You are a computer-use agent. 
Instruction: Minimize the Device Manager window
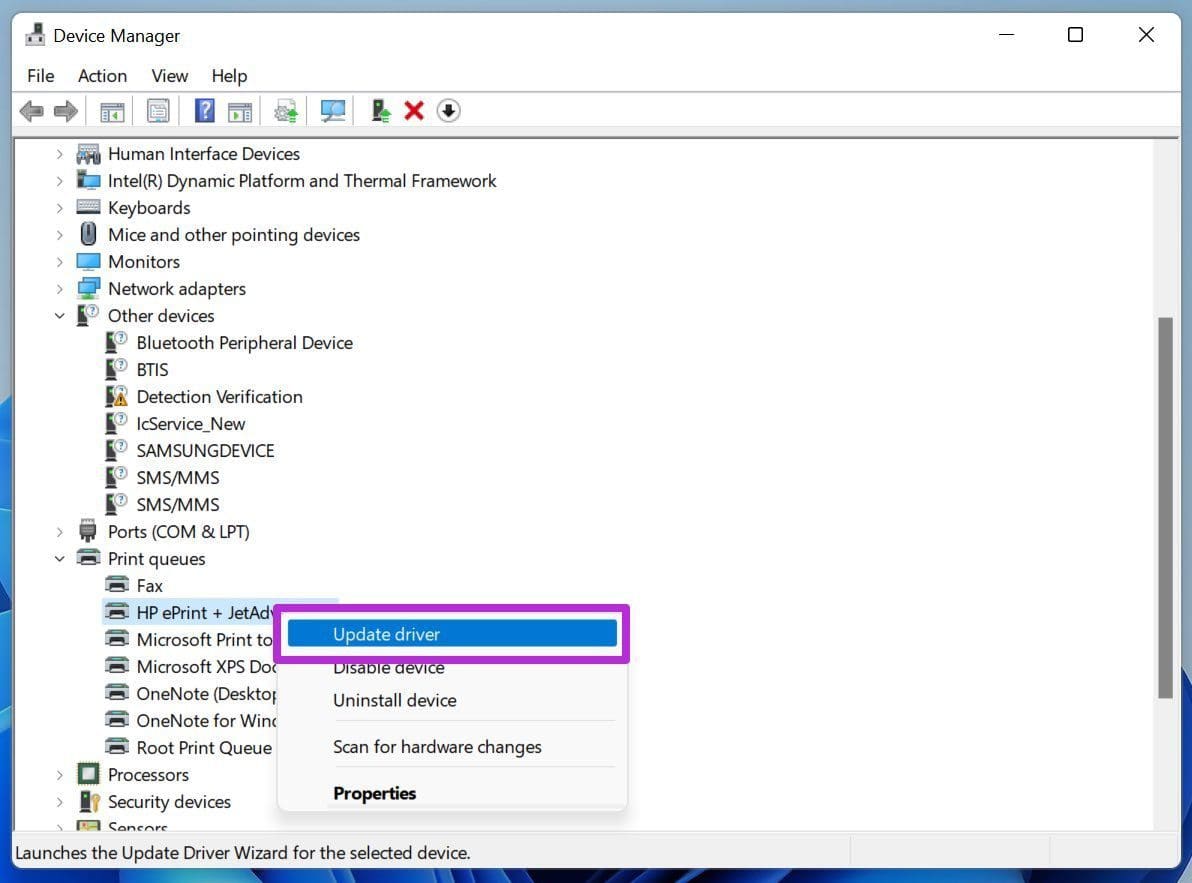click(1006, 35)
